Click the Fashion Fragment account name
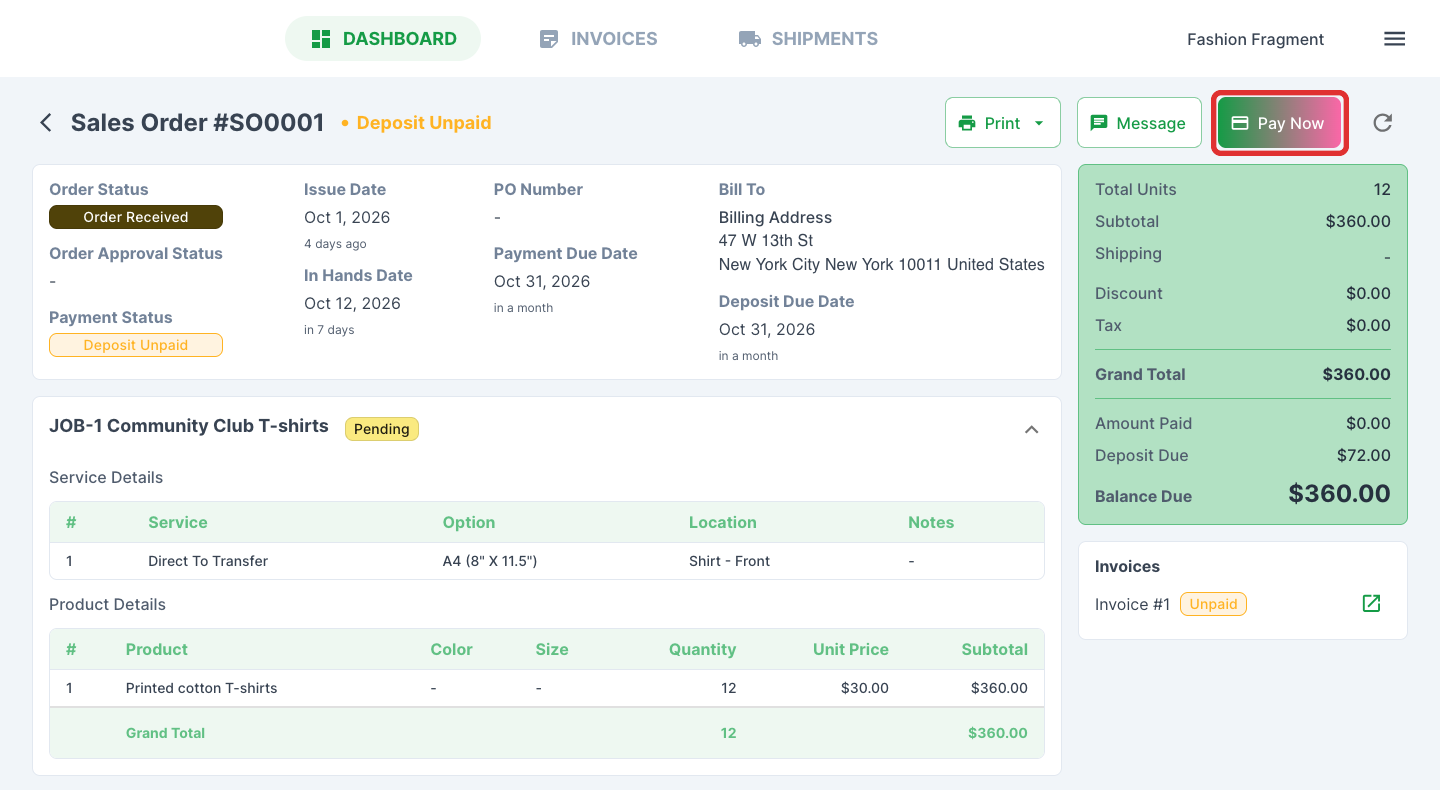1440x790 pixels. point(1255,39)
